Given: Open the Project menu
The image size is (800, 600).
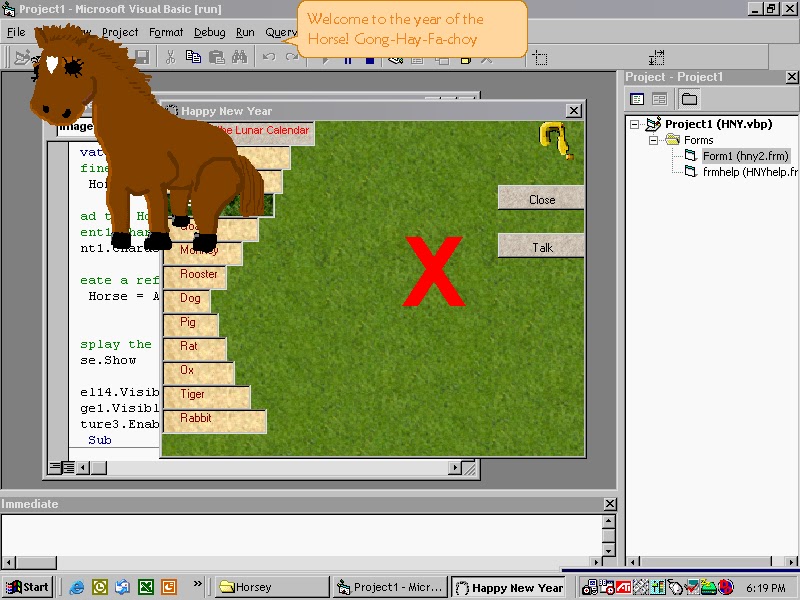Looking at the screenshot, I should pyautogui.click(x=120, y=32).
